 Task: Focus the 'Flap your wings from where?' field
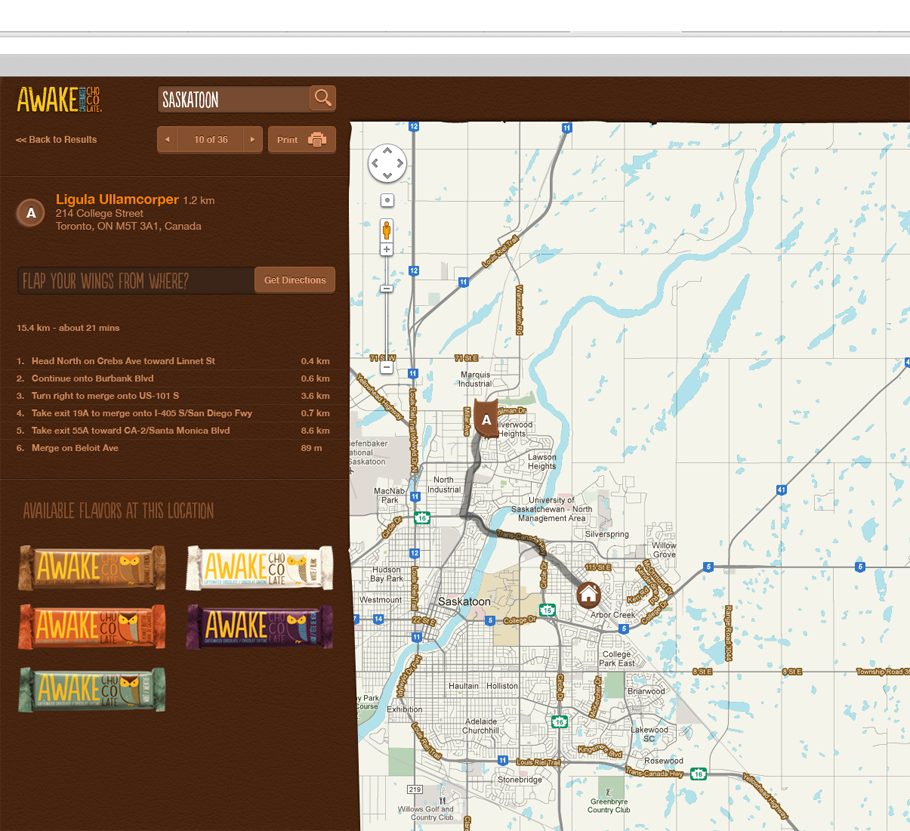click(x=136, y=281)
